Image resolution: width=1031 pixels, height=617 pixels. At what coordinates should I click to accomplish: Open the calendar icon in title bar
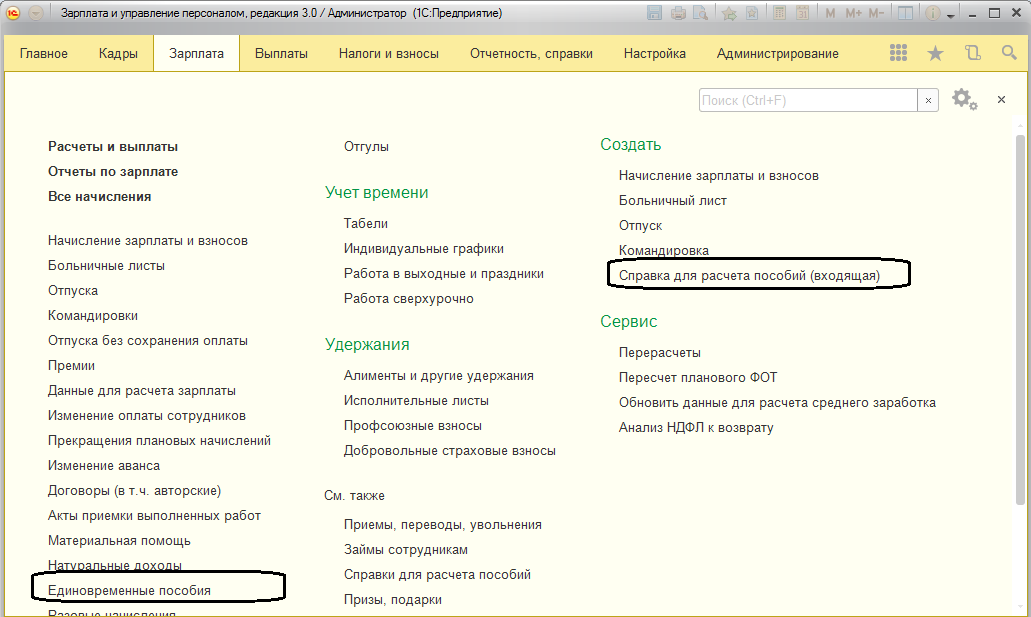(x=802, y=13)
